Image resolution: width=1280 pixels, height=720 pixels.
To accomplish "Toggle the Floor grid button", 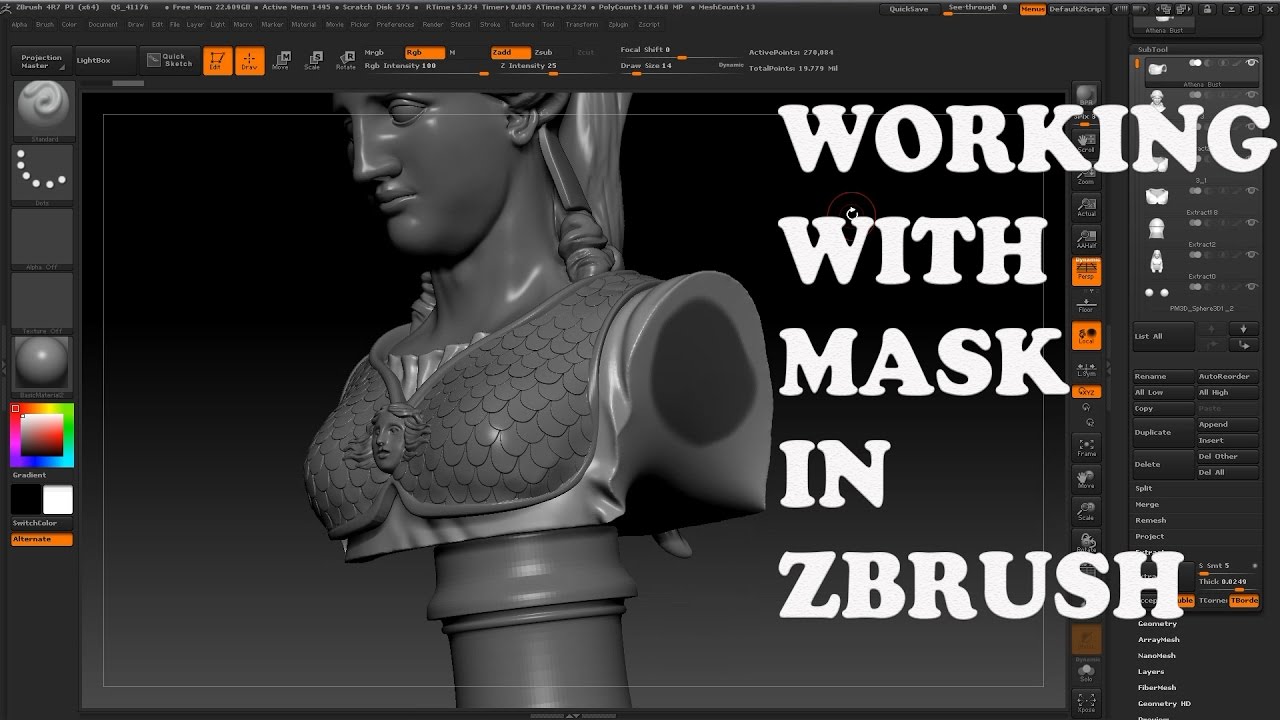I will [1086, 303].
